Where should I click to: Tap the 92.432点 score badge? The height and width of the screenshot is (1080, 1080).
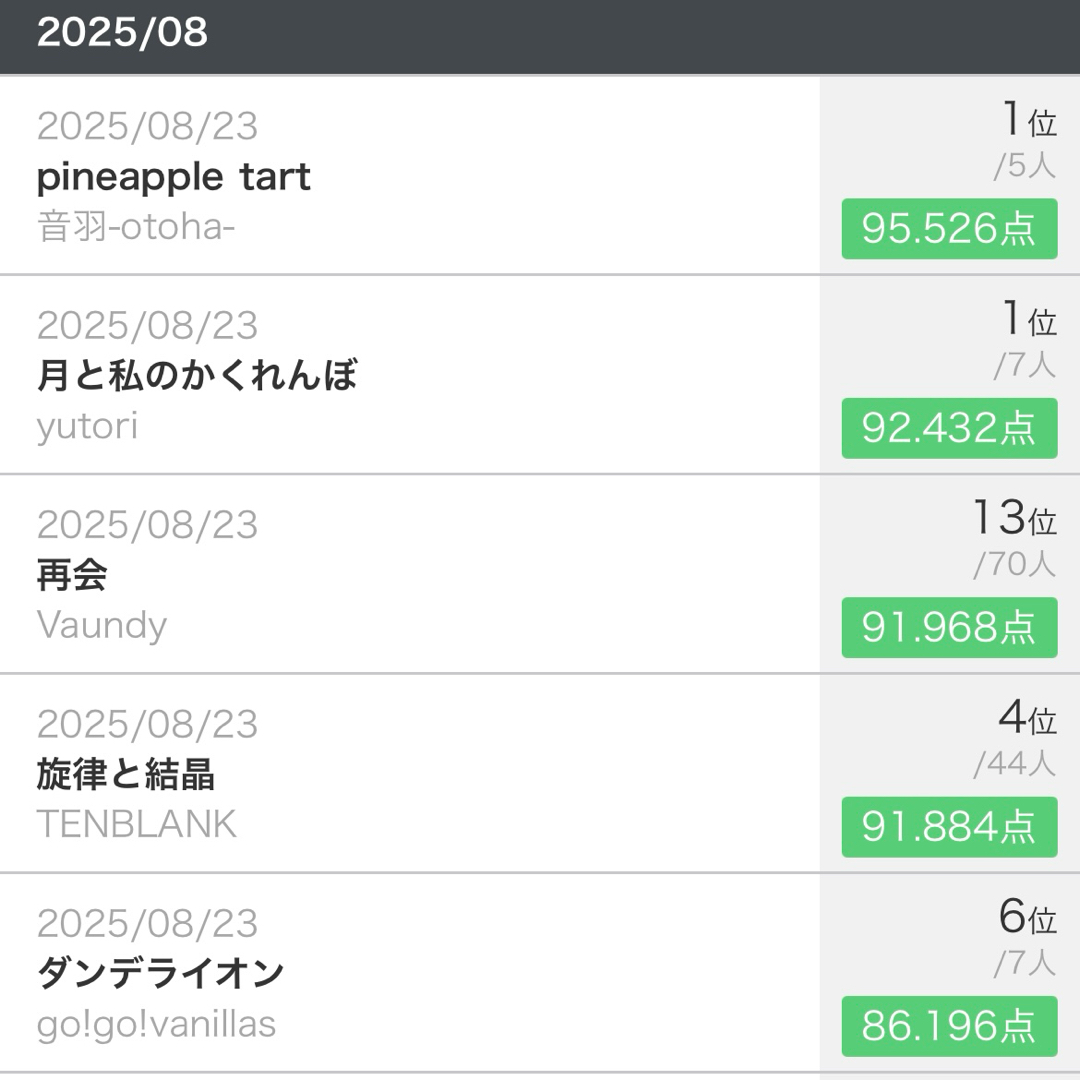tap(948, 428)
